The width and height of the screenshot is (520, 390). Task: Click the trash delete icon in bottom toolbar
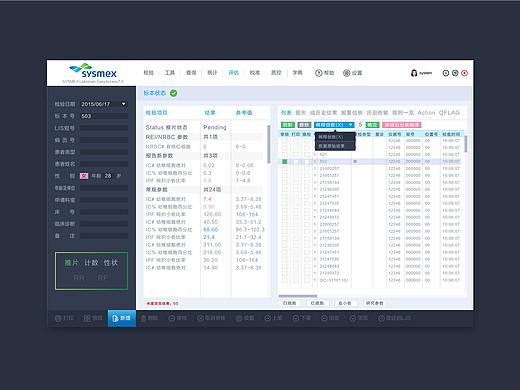coord(144,318)
